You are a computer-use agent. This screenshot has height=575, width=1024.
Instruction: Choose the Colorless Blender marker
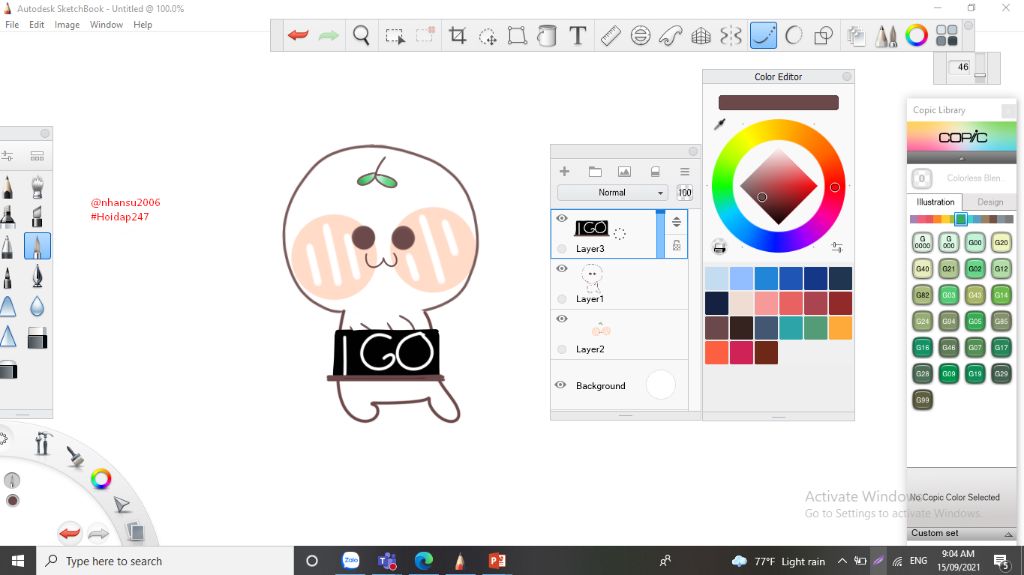[x=922, y=178]
